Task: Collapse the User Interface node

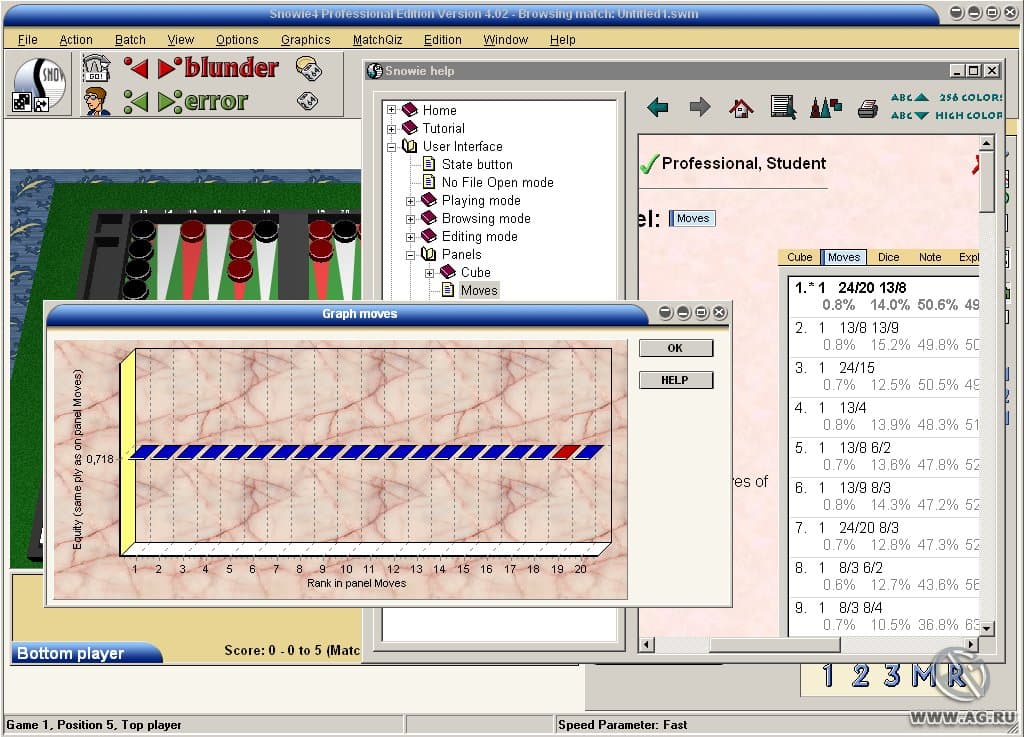Action: [x=391, y=147]
